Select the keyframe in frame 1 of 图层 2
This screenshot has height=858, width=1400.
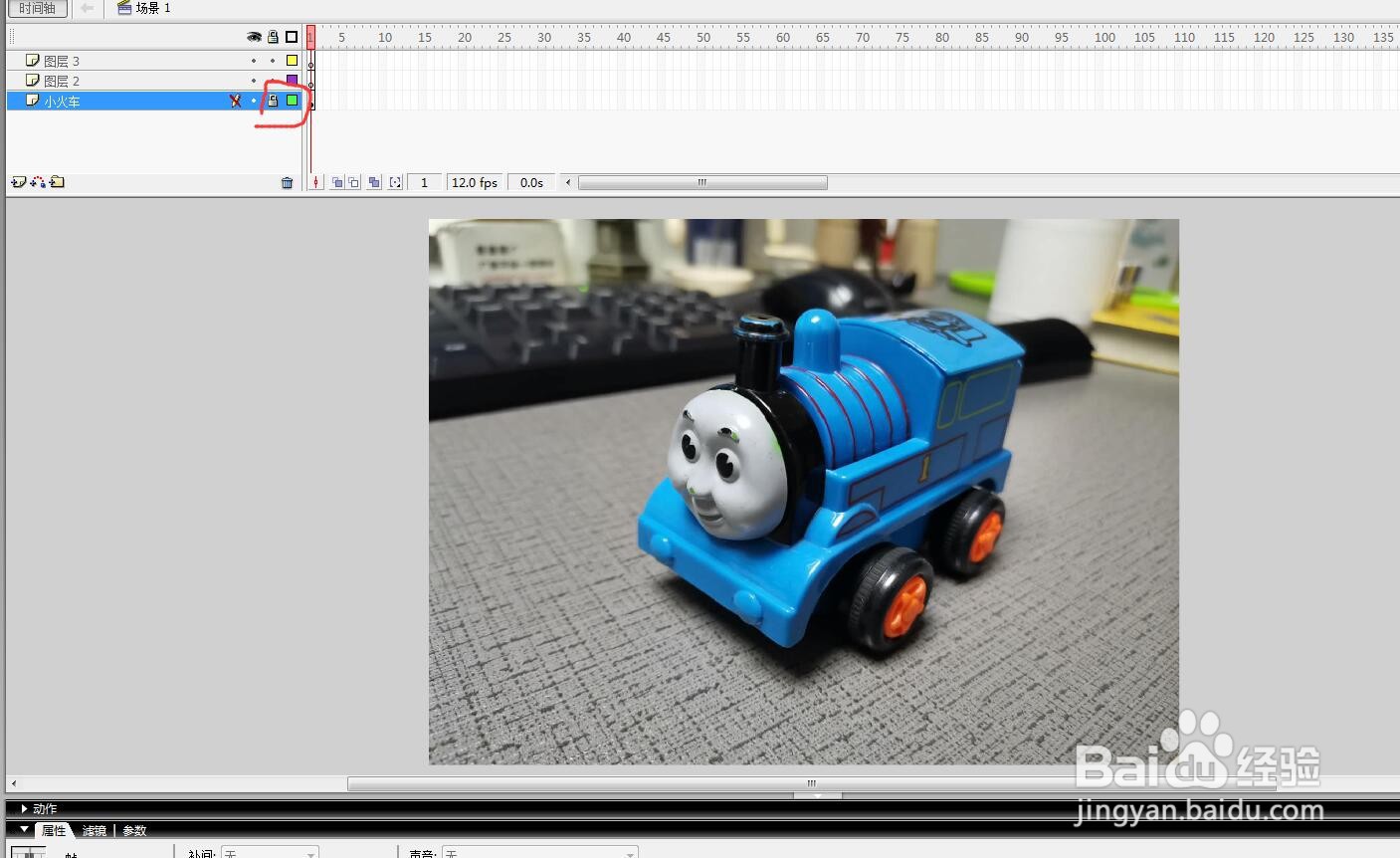click(x=310, y=81)
